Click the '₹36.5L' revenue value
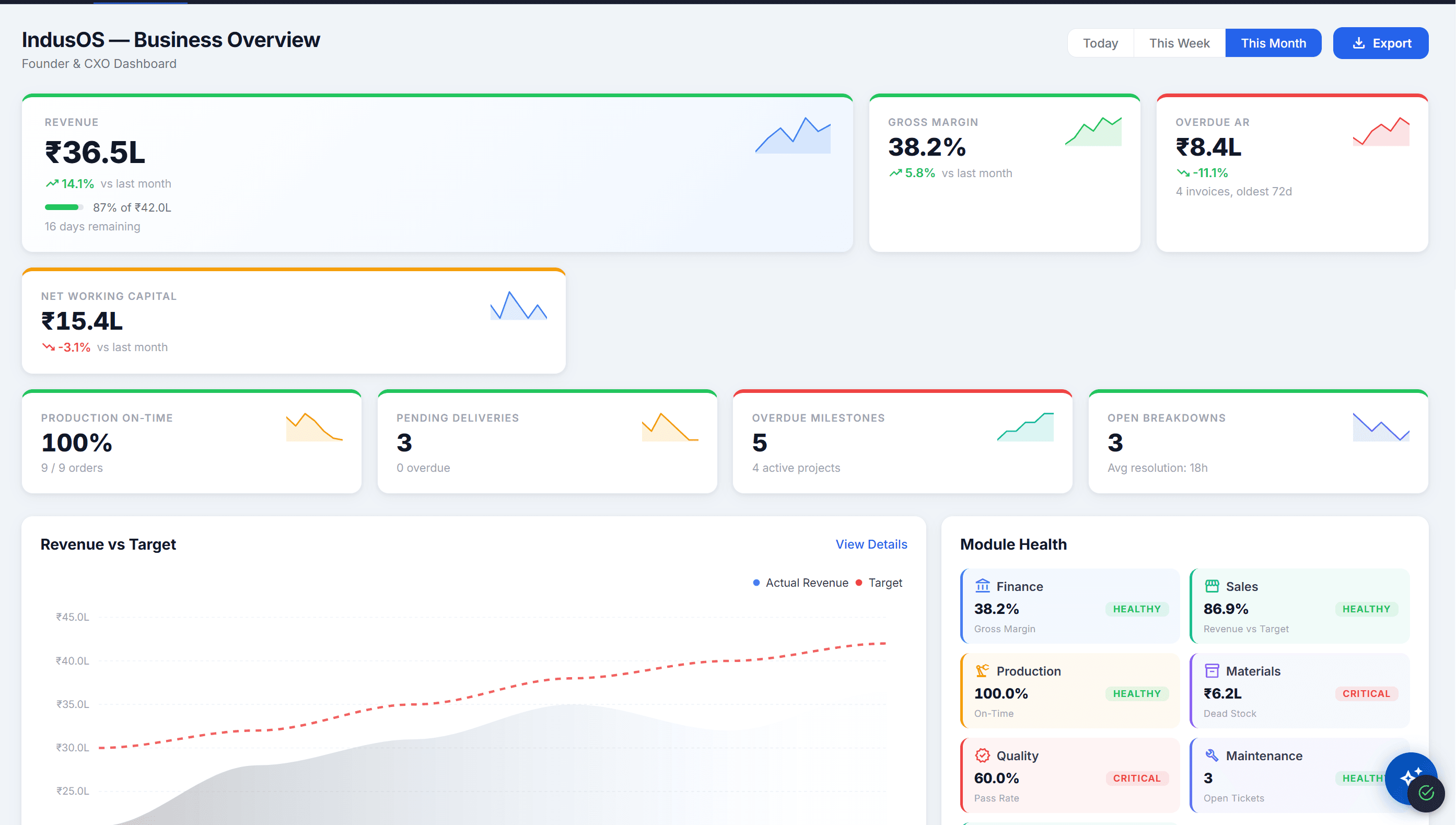This screenshot has height=825, width=1456. click(95, 153)
